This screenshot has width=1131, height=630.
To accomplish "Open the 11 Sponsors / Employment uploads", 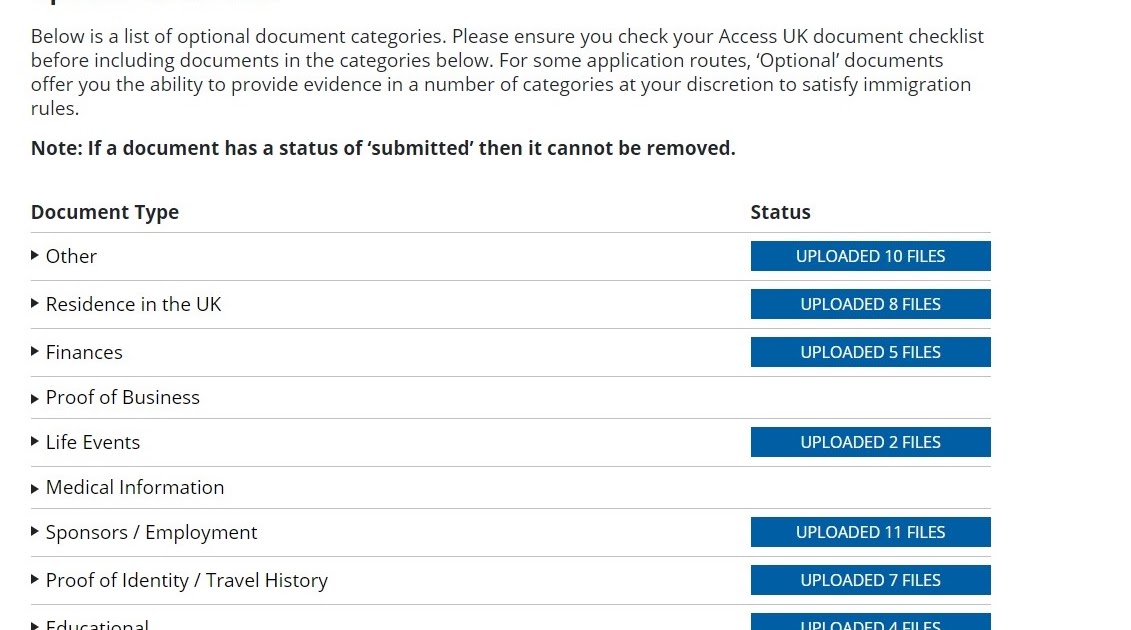I will click(870, 532).
